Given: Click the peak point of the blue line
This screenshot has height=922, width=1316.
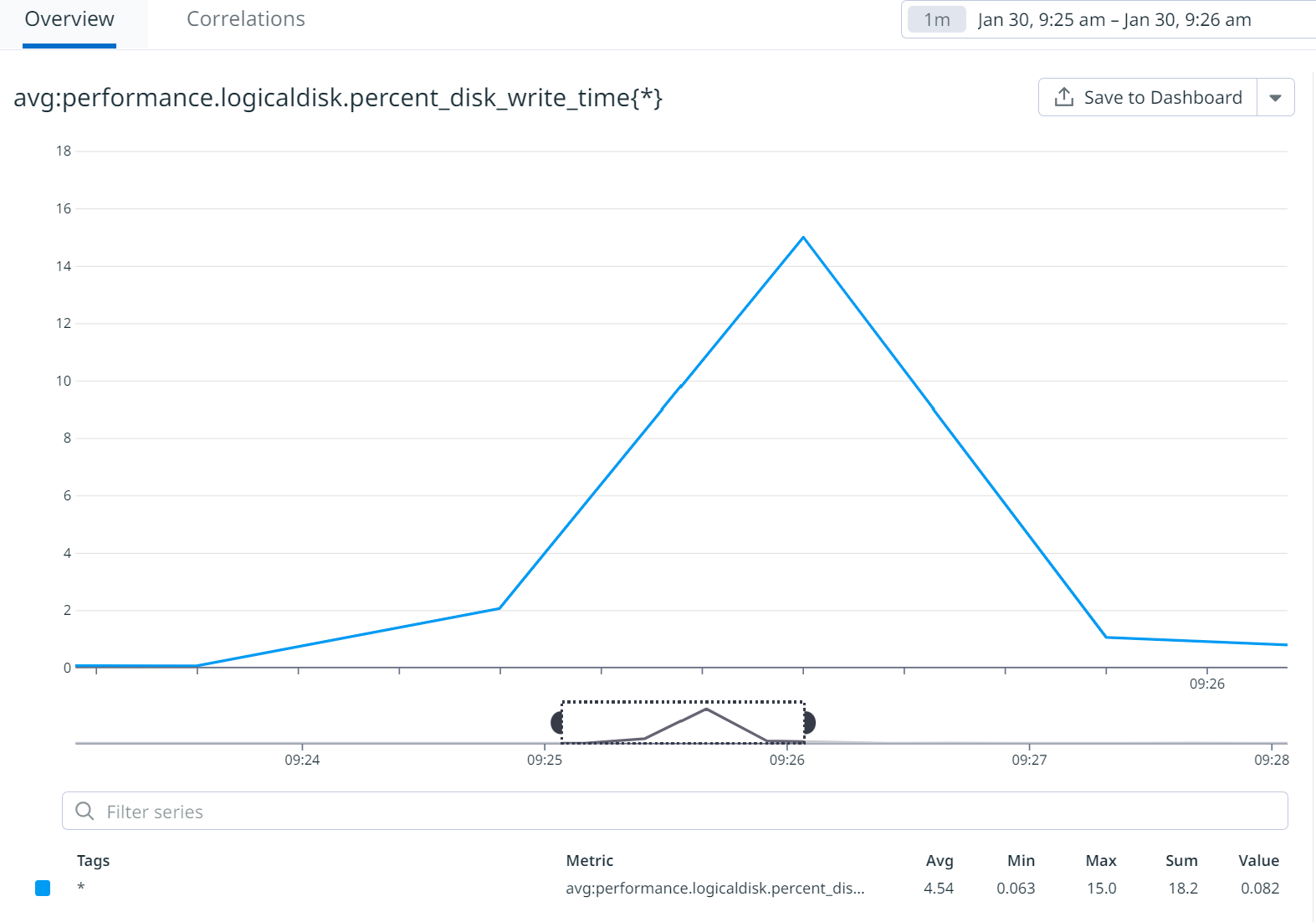Looking at the screenshot, I should point(802,238).
